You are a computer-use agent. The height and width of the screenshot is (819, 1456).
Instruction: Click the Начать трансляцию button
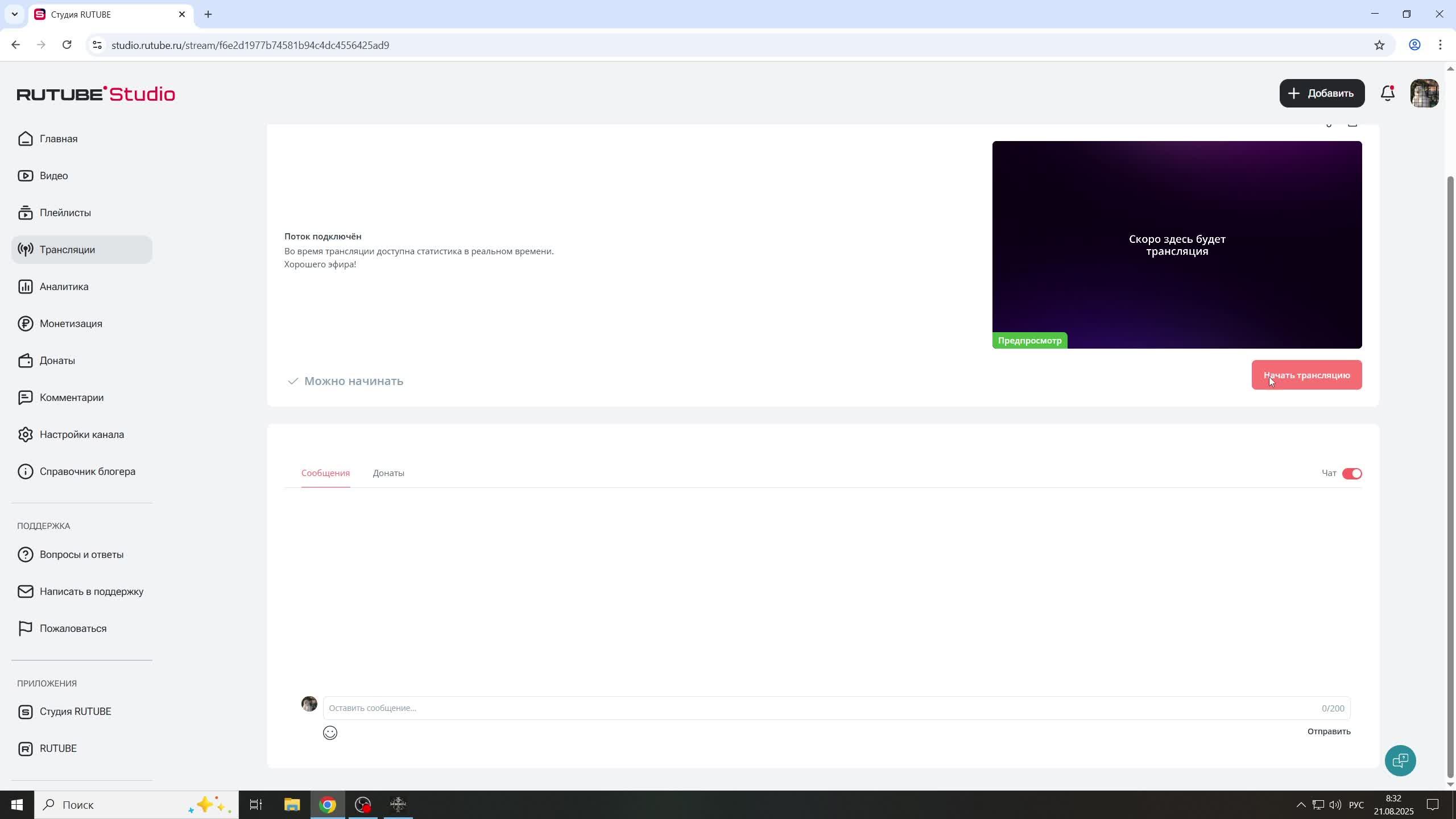(x=1306, y=375)
